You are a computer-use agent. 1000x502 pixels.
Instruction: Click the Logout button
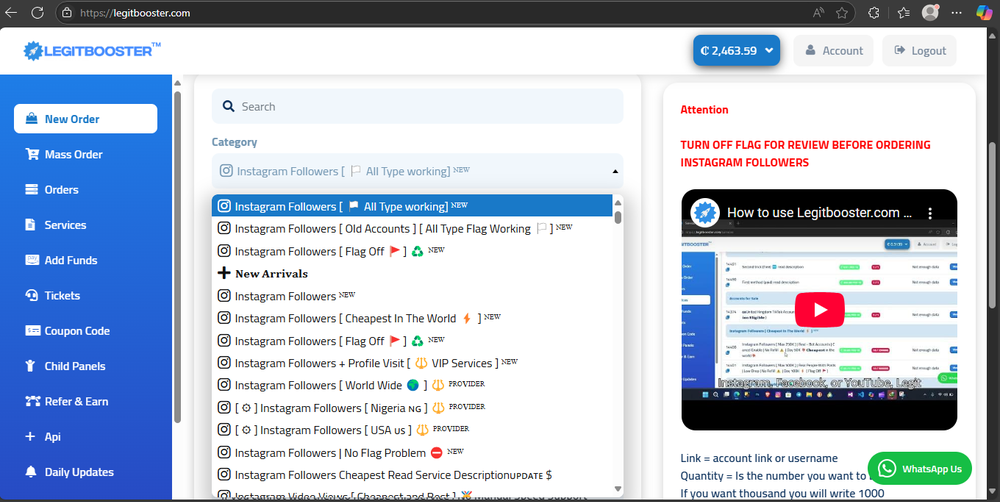coord(920,50)
